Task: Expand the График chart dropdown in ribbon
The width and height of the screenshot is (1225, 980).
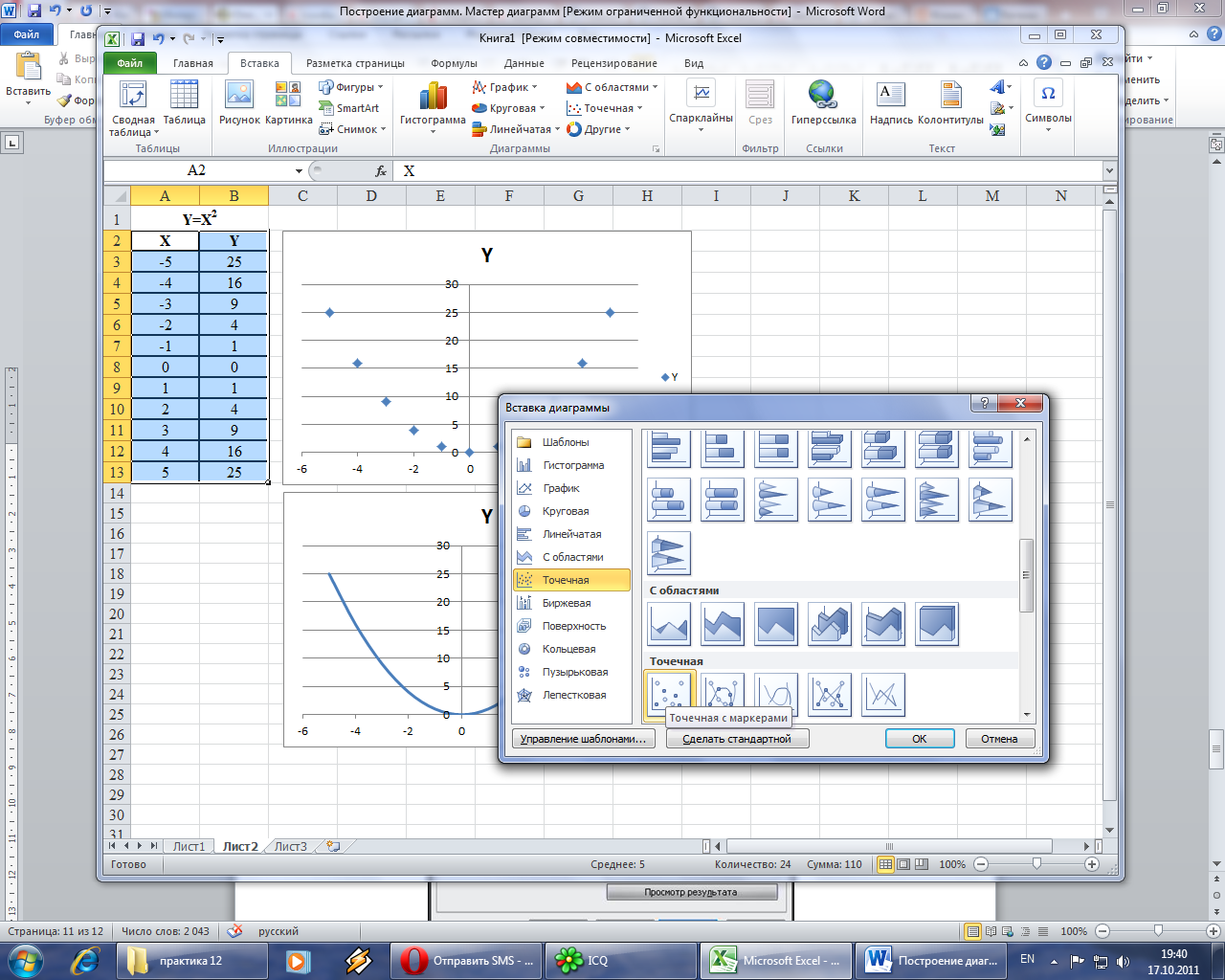Action: click(504, 87)
